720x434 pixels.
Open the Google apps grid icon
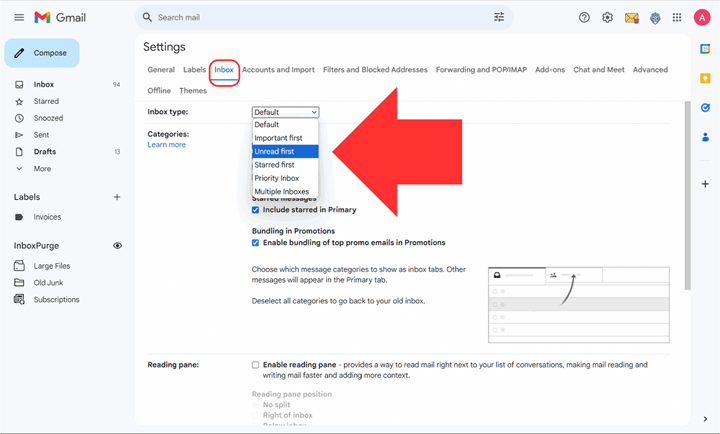[677, 18]
